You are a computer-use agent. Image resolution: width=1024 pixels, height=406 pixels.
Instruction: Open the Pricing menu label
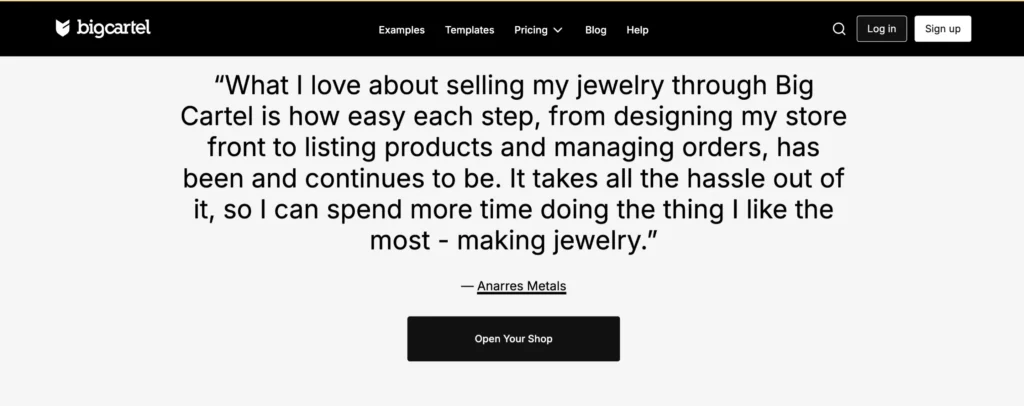[531, 30]
